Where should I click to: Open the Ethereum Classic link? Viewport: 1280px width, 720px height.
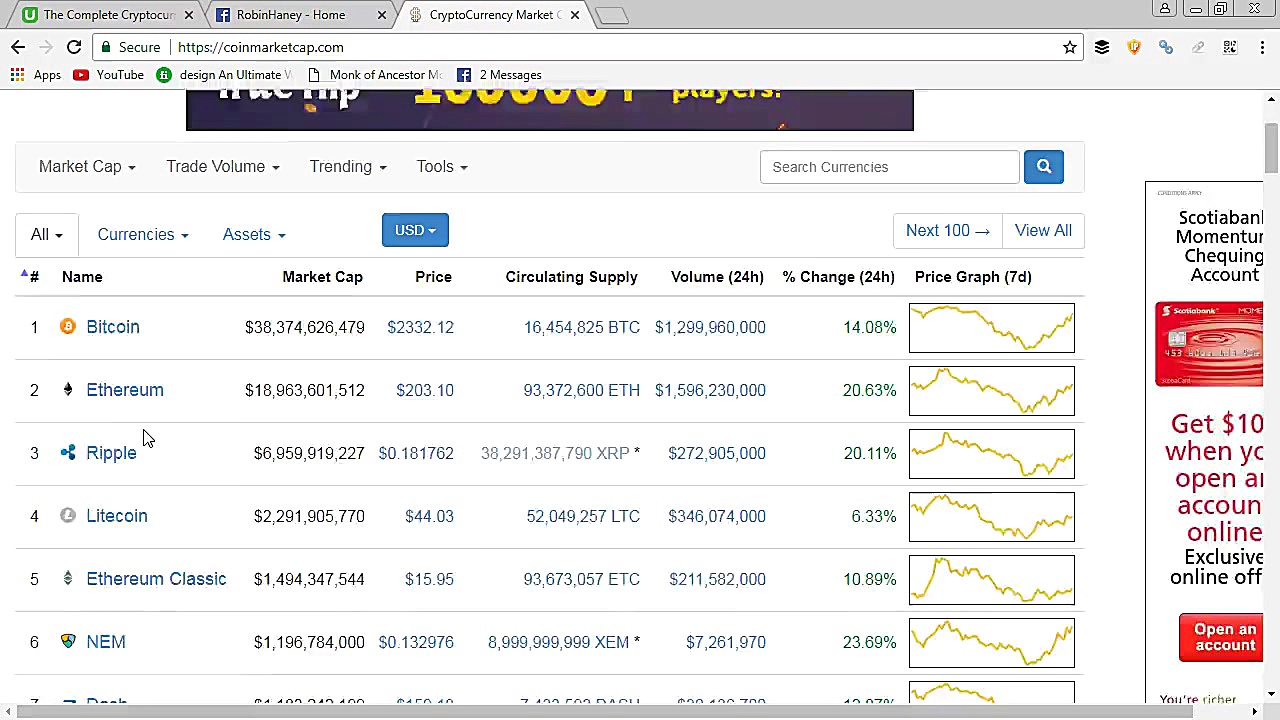point(156,579)
